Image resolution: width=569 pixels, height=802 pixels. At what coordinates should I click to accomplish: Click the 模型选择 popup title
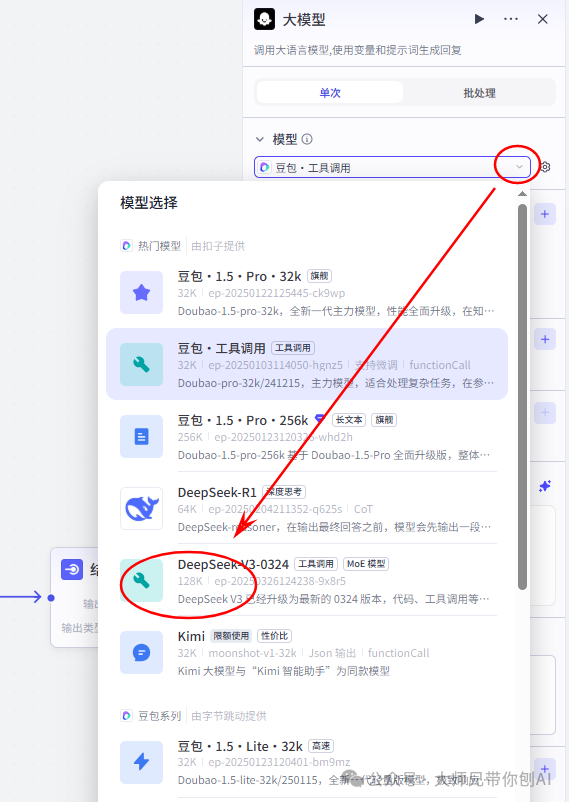coord(149,203)
